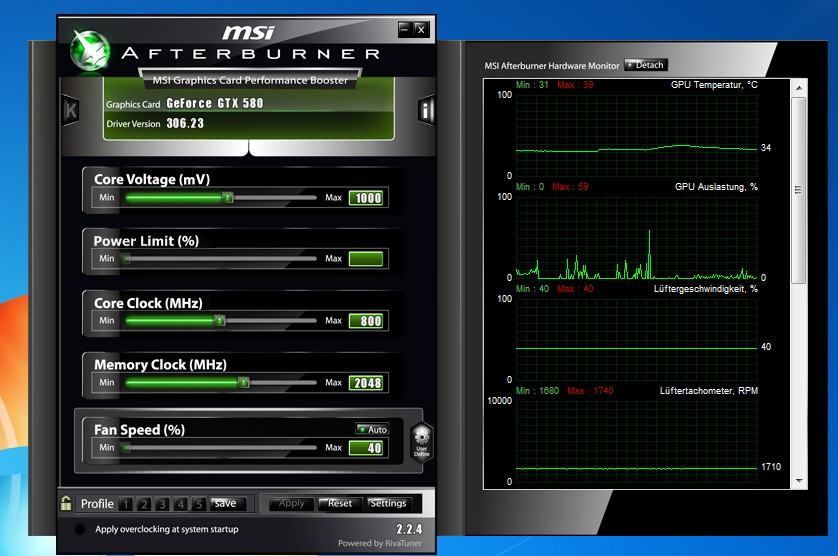838x556 pixels.
Task: Select profile slot 5
Action: [198, 504]
